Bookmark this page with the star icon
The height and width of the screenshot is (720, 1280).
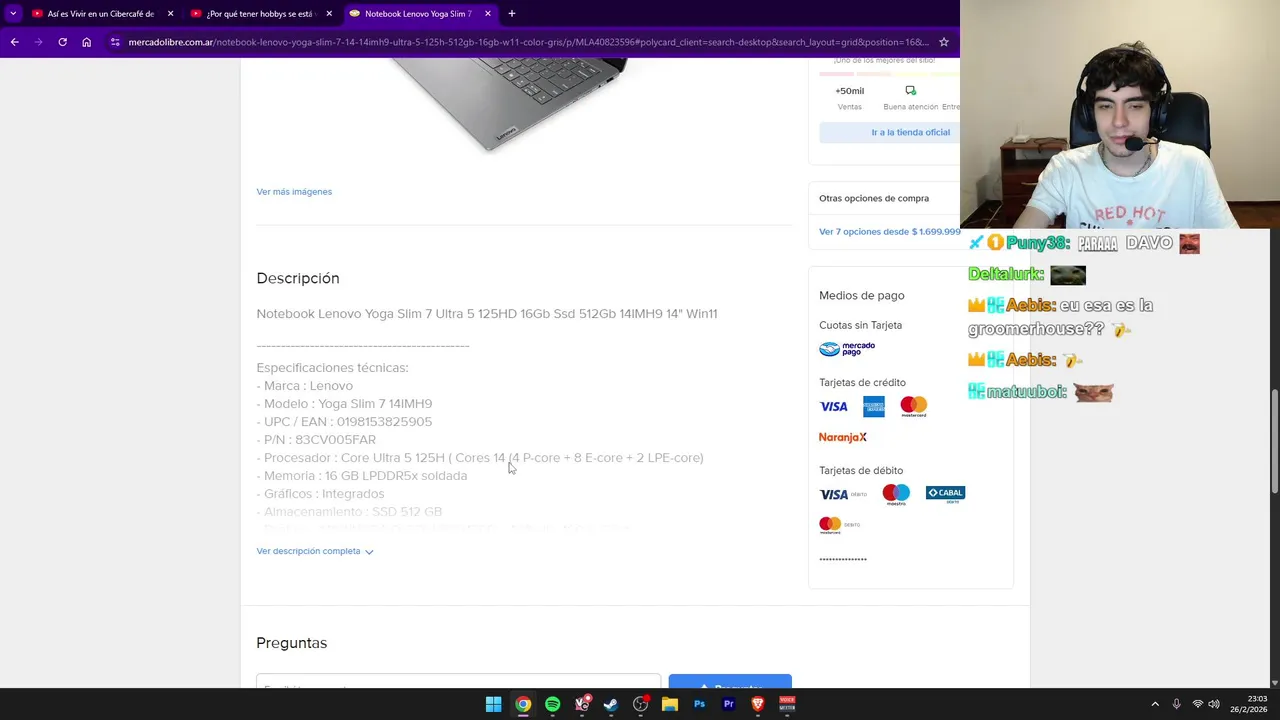pos(943,42)
